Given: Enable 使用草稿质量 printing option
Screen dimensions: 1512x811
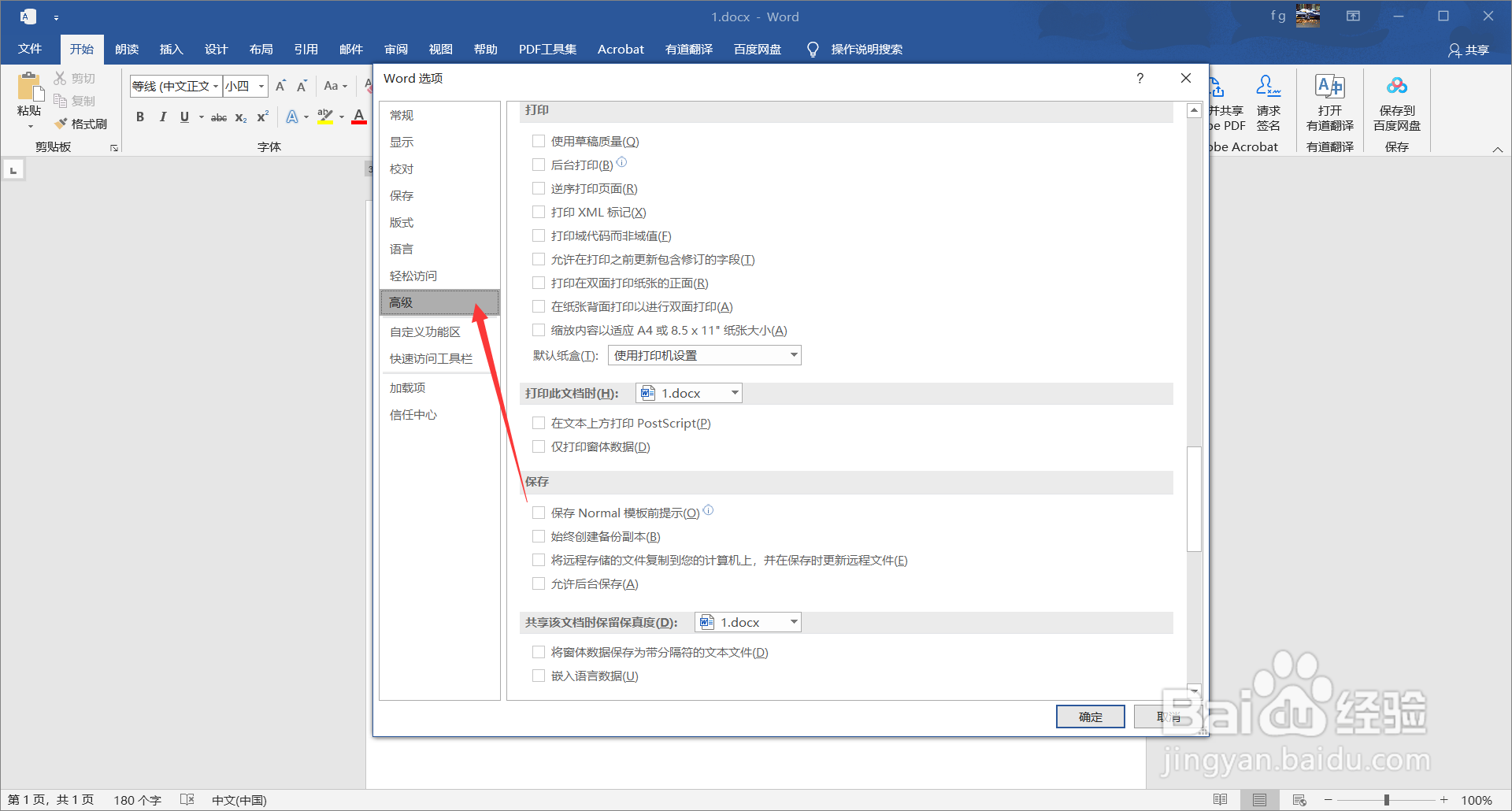Looking at the screenshot, I should click(539, 141).
